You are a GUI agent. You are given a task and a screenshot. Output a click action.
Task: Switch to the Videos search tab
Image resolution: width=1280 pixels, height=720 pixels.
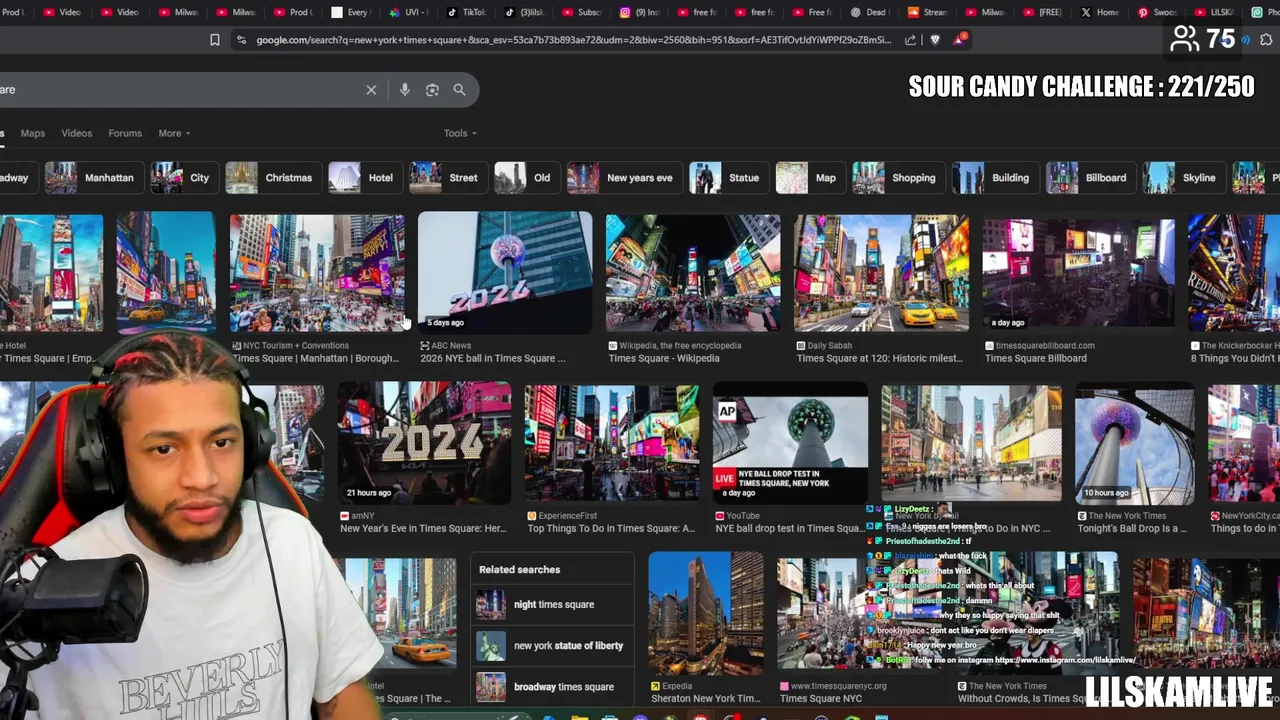pyautogui.click(x=77, y=133)
